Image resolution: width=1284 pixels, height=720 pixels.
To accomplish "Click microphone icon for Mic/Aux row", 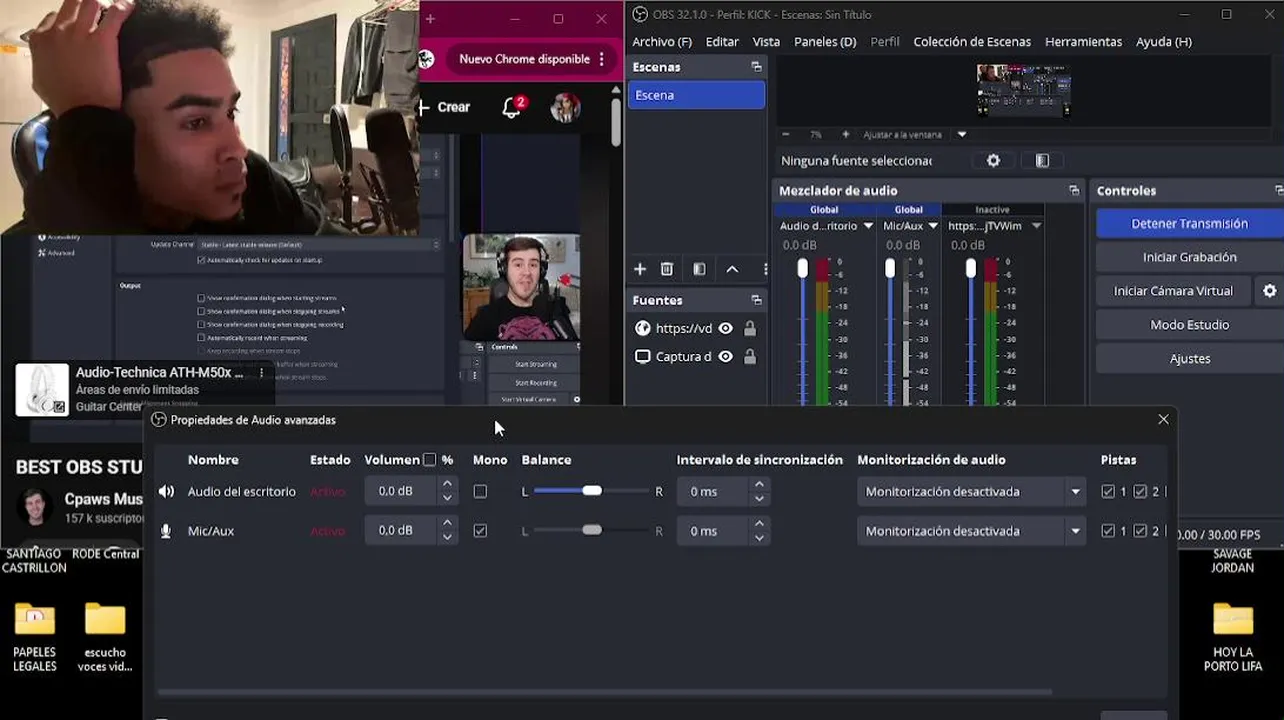I will coord(166,531).
